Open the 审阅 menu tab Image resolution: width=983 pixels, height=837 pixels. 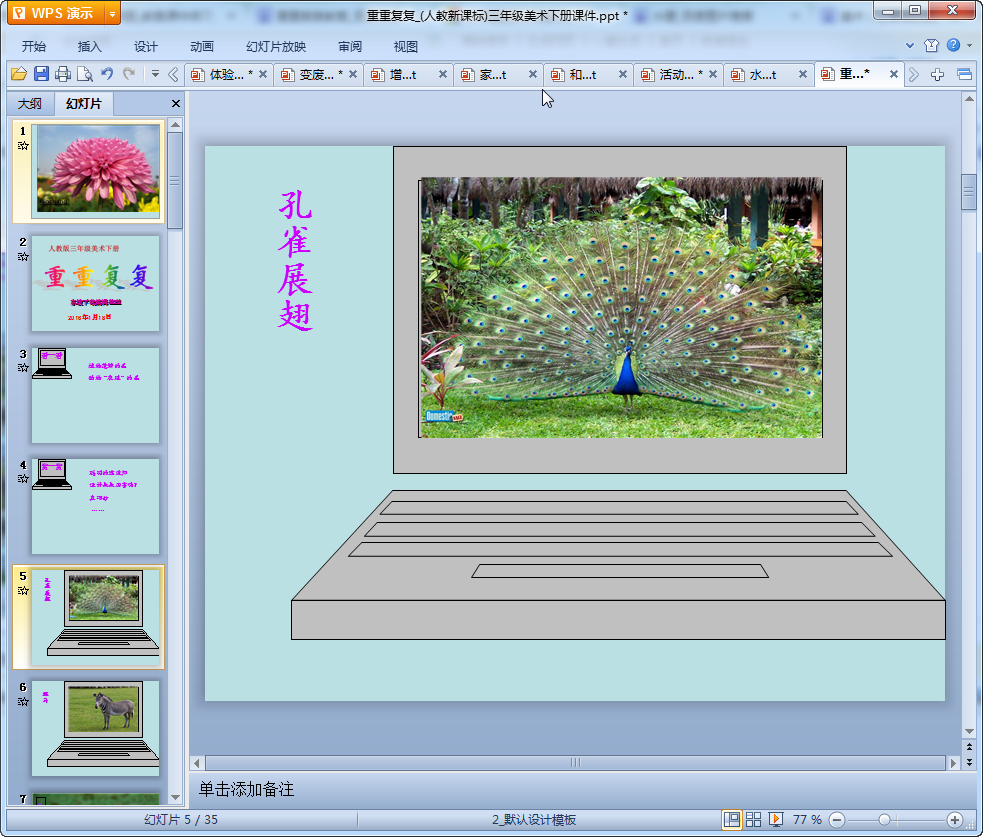click(x=350, y=46)
